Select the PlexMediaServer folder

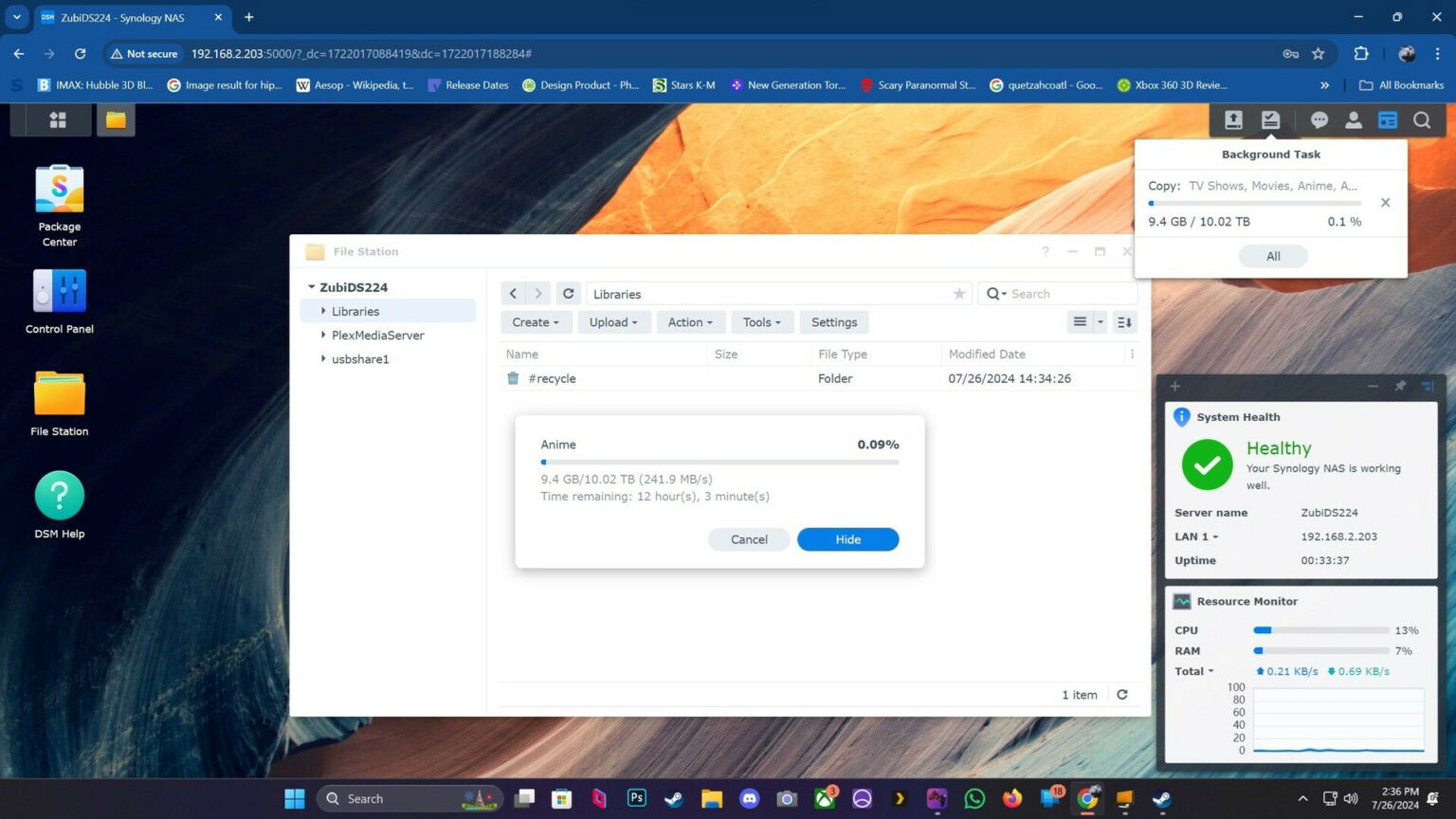pos(377,335)
